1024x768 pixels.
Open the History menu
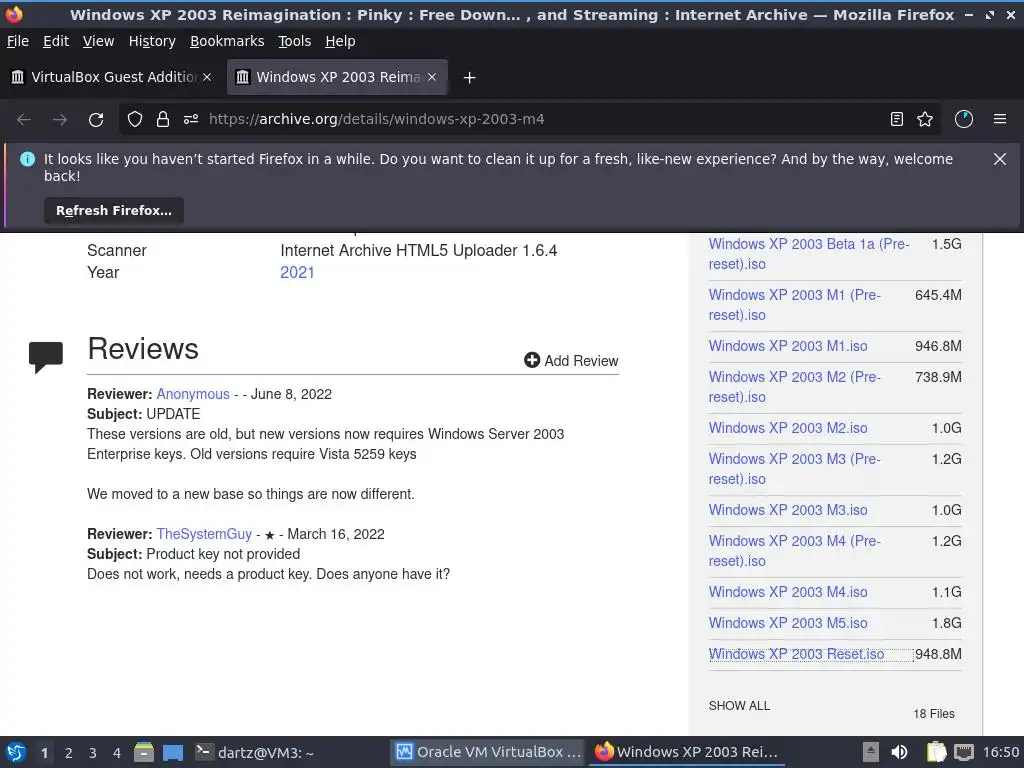(x=152, y=41)
